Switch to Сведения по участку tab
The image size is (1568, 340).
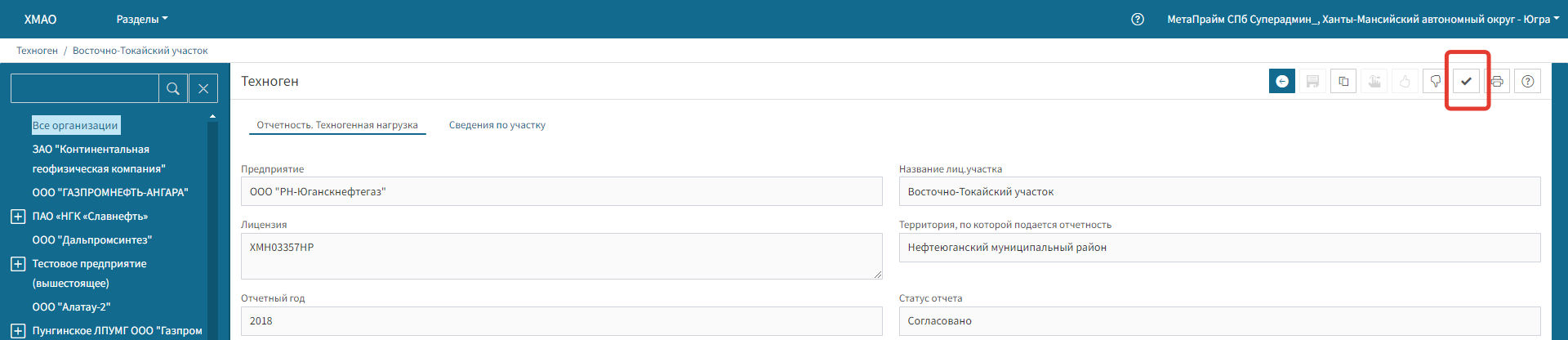click(497, 125)
